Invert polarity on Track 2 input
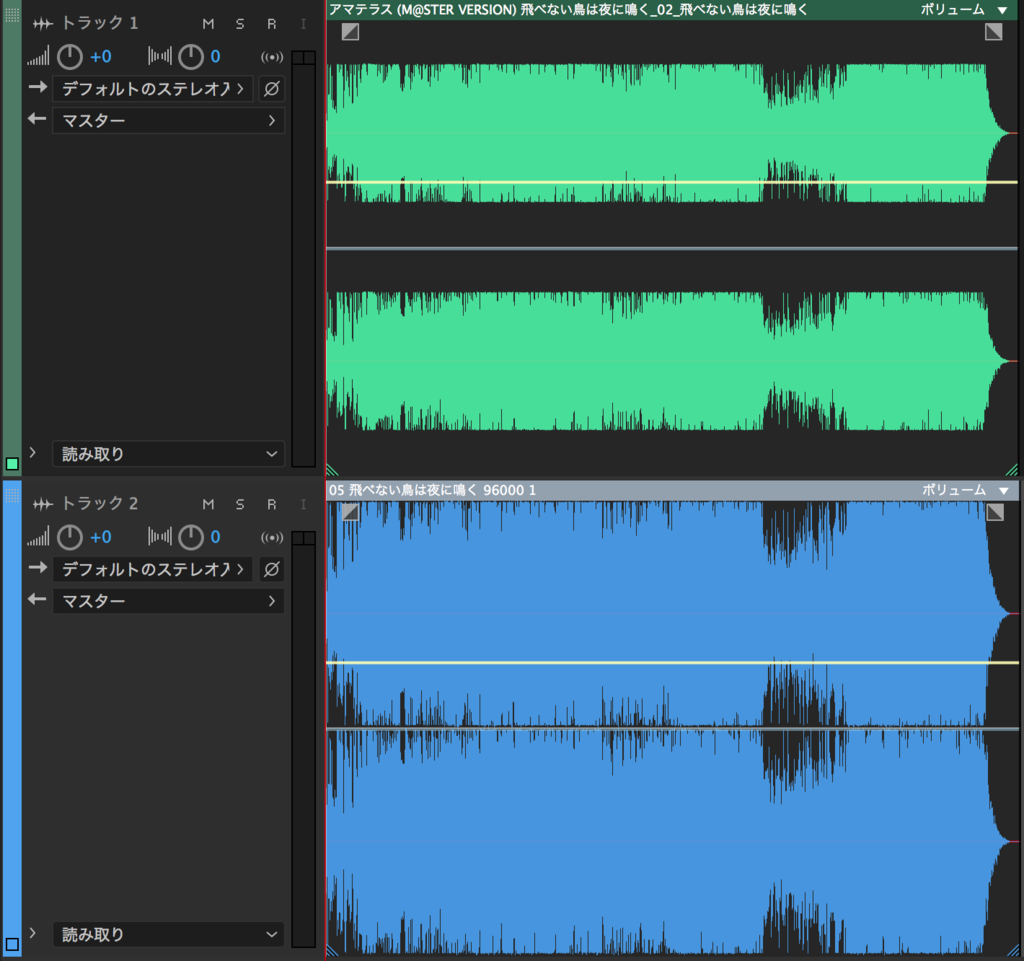 pos(272,569)
